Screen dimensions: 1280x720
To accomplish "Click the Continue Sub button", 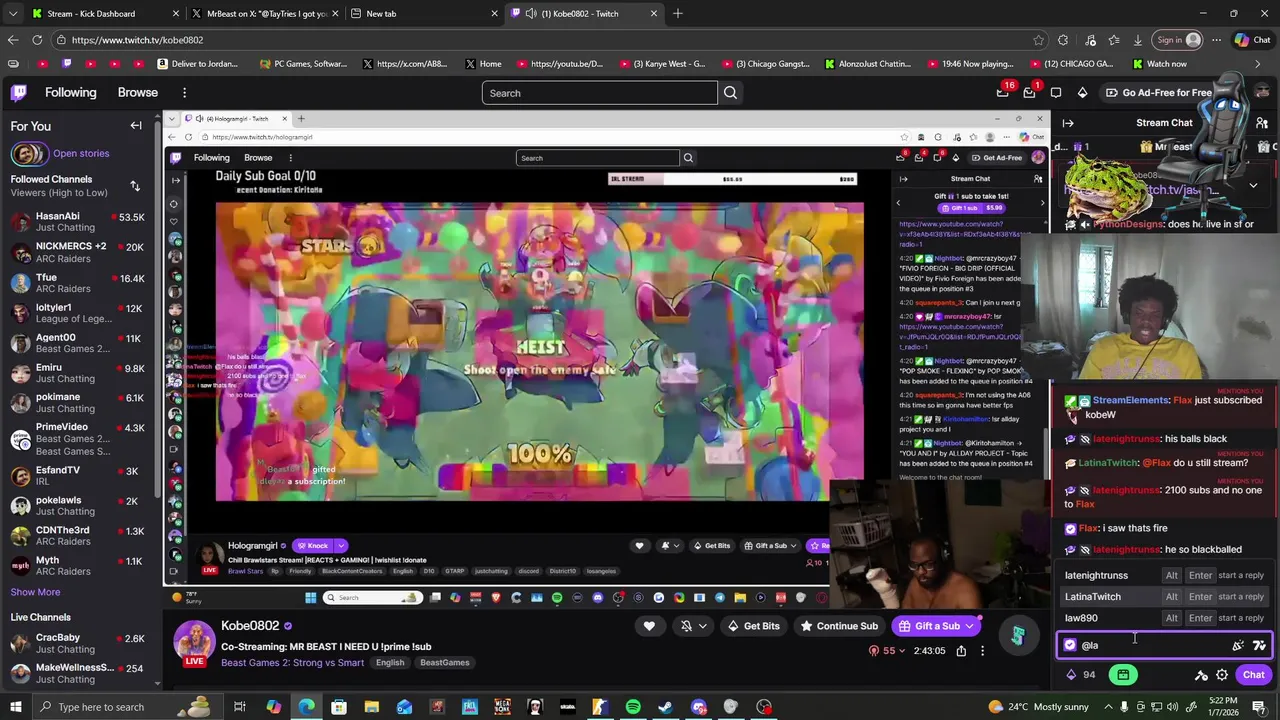I will 839,626.
